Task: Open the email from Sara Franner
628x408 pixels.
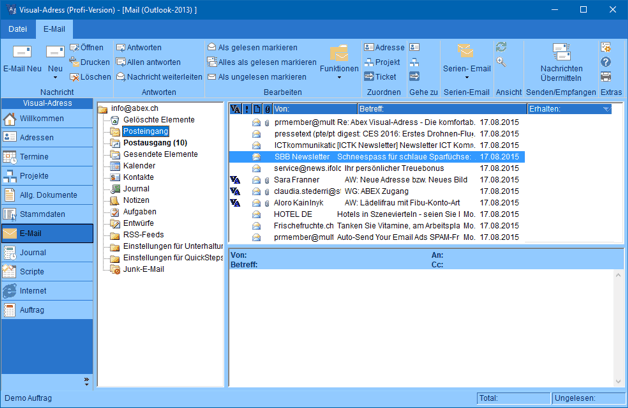Action: pyautogui.click(x=376, y=180)
